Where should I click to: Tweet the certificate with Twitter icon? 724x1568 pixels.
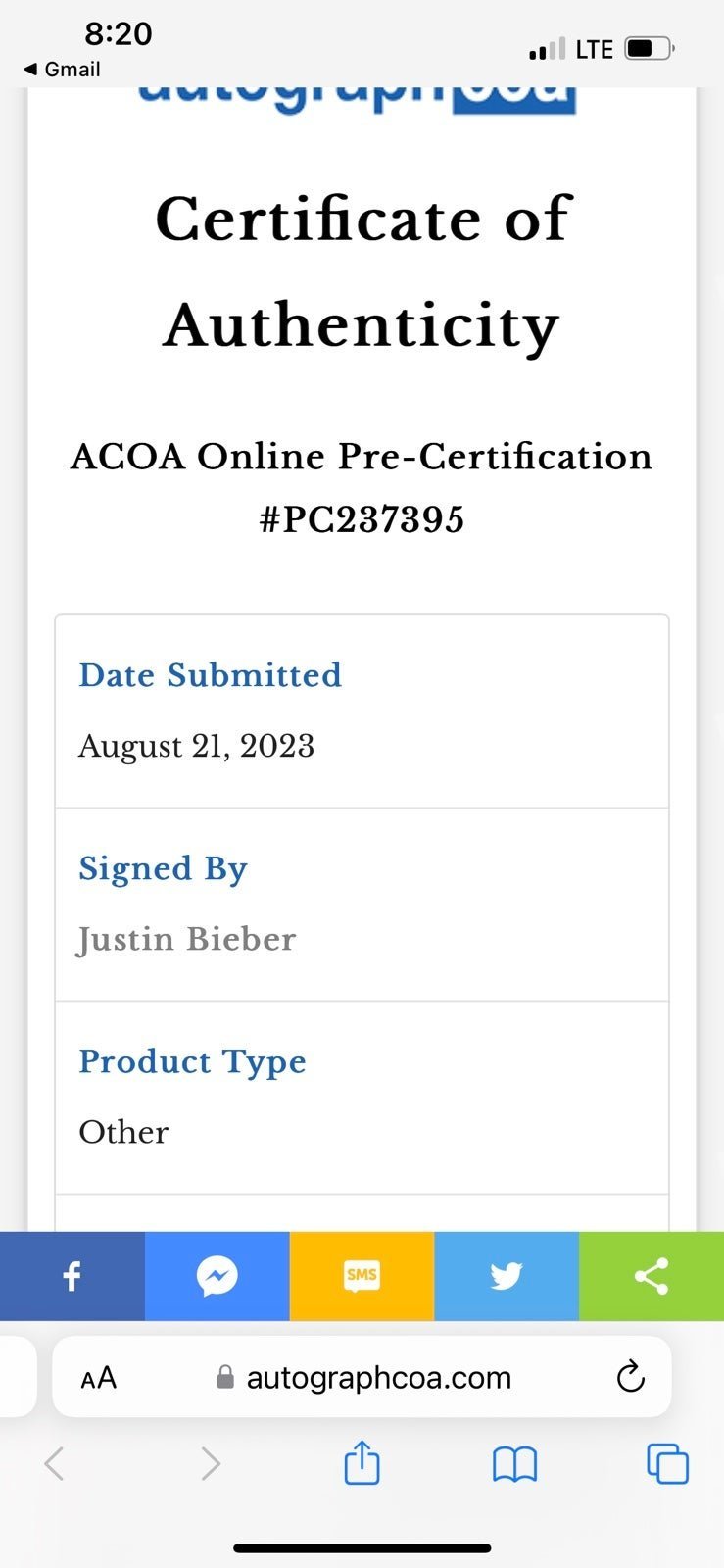click(x=507, y=1276)
